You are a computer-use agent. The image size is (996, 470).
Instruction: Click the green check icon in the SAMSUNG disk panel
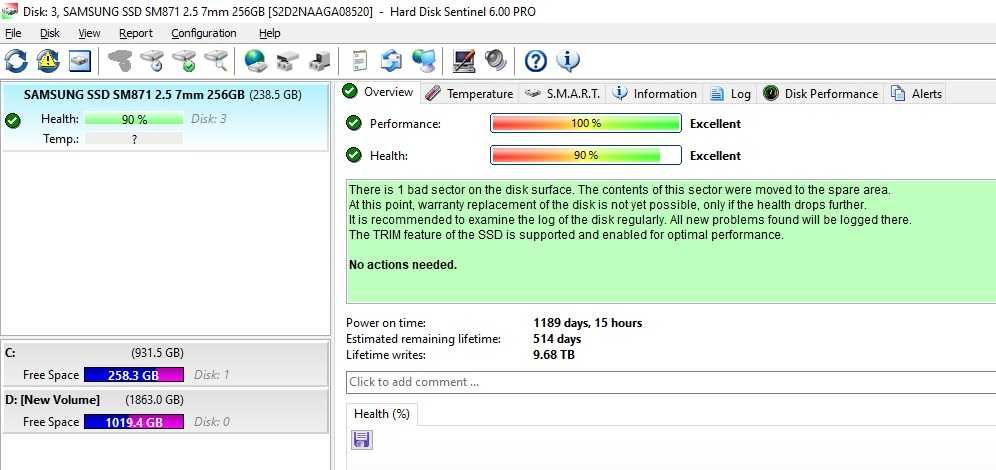[x=12, y=120]
